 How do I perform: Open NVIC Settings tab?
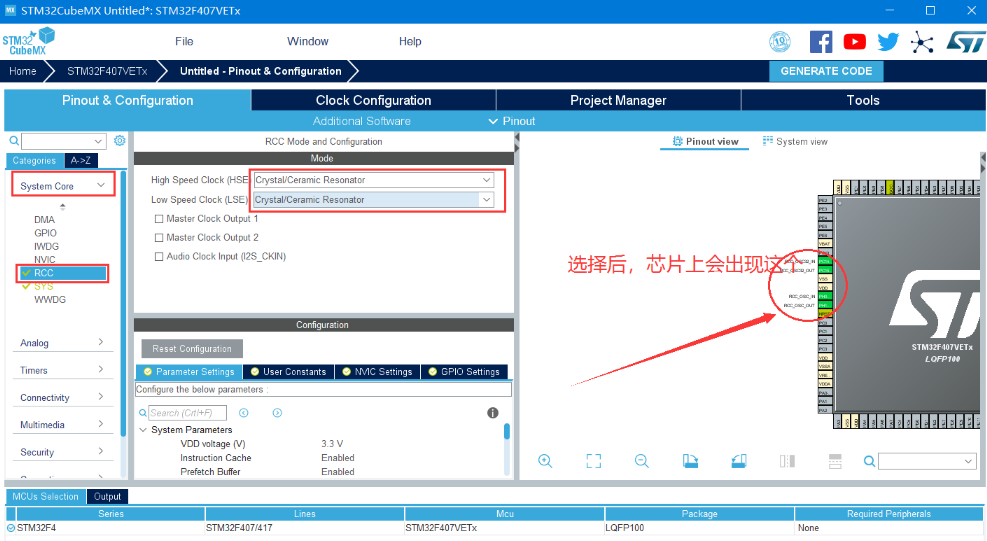coord(377,372)
